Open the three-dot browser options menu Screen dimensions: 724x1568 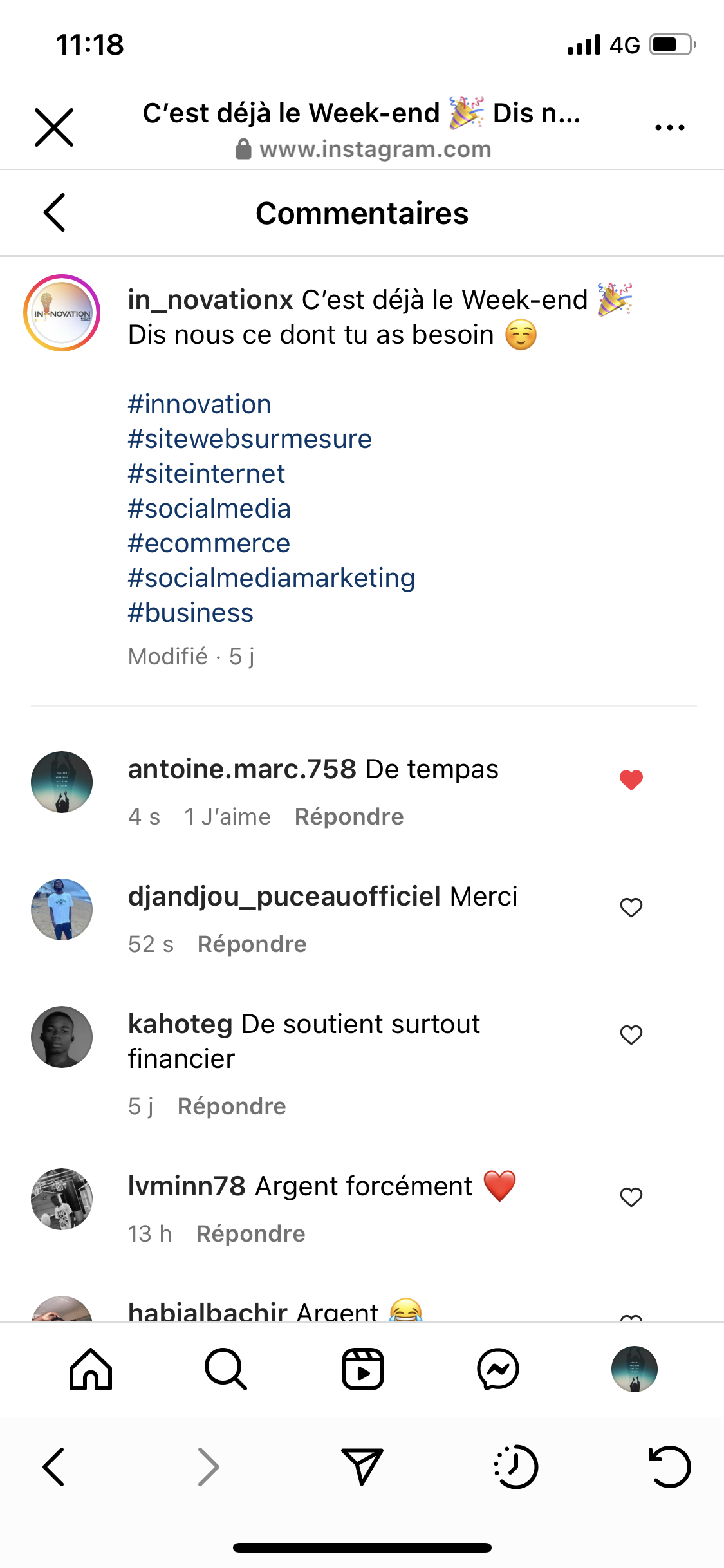[x=669, y=127]
